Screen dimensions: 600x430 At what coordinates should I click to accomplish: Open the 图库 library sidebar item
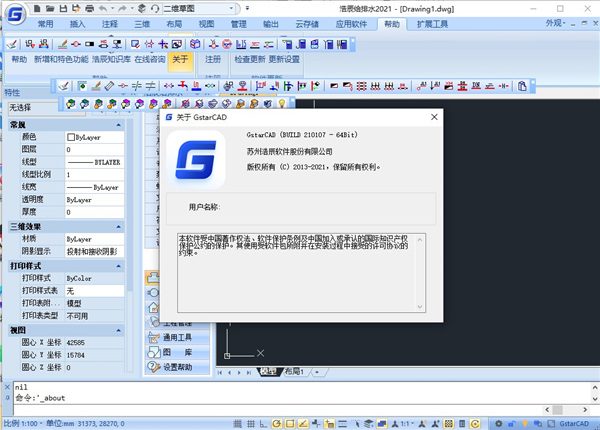point(176,352)
